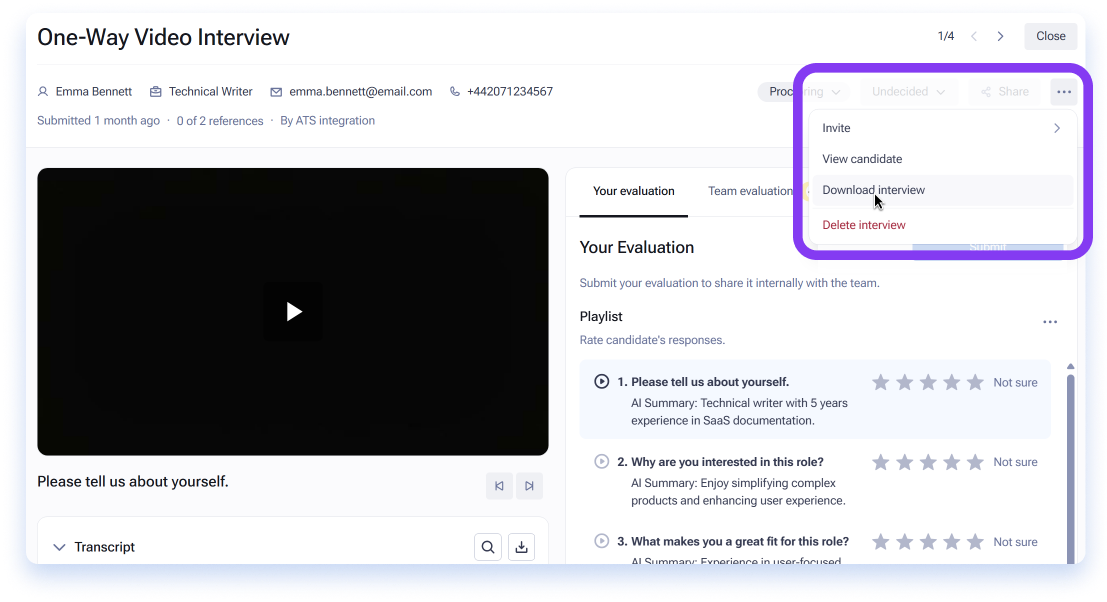Click Submitted 1 month ago text
The height and width of the screenshot is (602, 1107).
[x=98, y=121]
